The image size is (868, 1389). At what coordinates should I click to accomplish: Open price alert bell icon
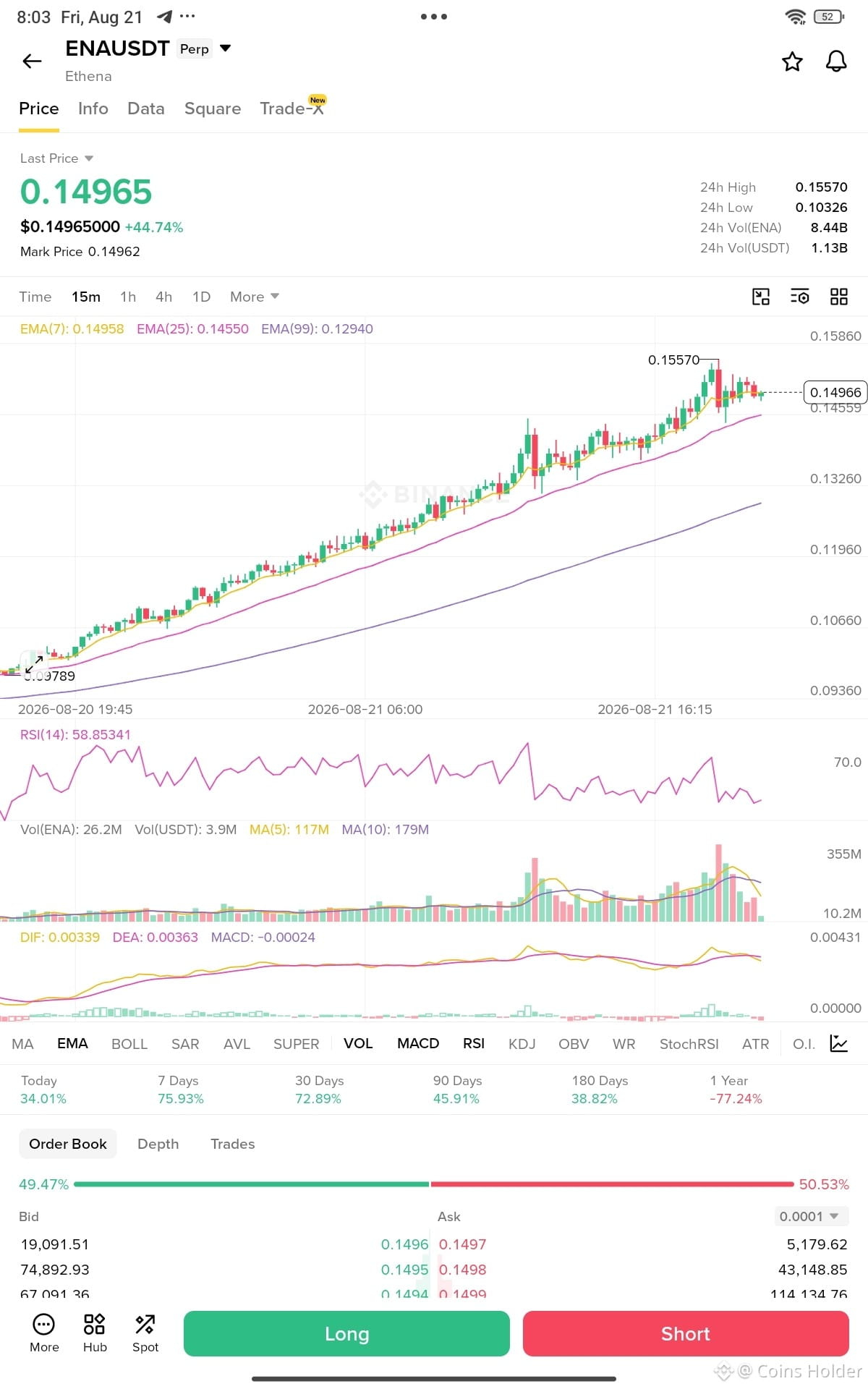pyautogui.click(x=836, y=61)
